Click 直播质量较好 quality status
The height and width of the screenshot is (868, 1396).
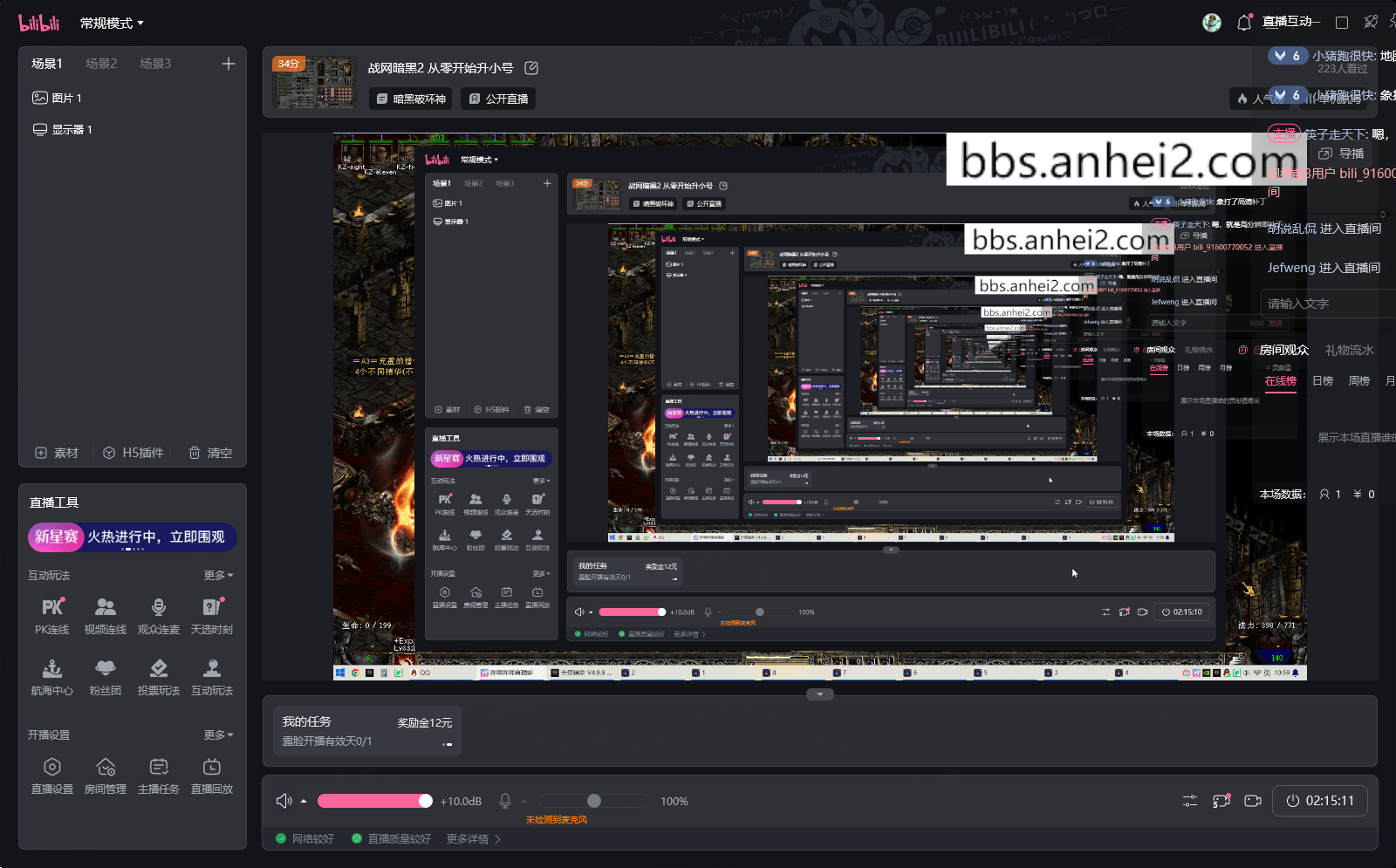coord(392,839)
